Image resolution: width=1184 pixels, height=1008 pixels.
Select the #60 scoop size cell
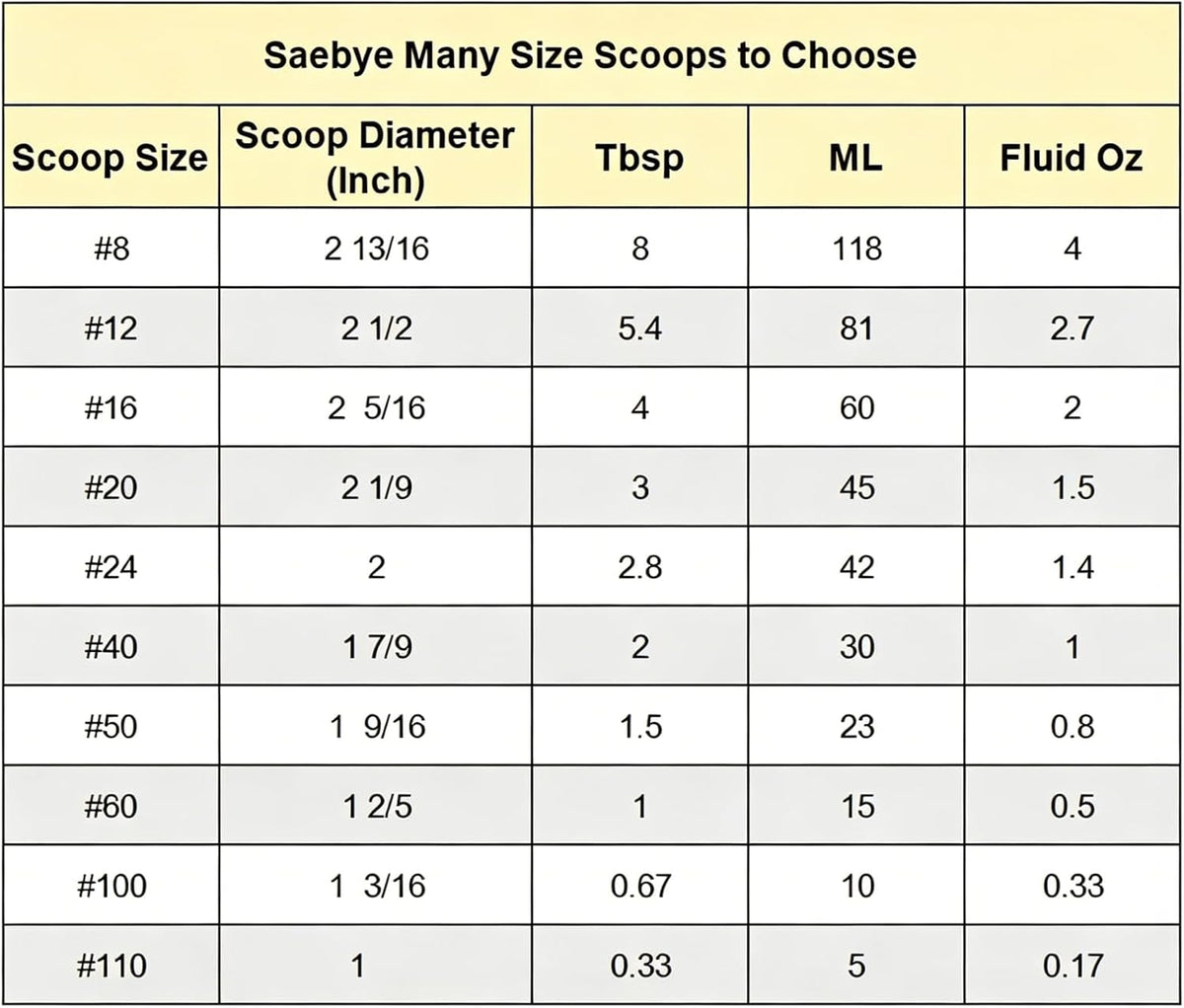click(x=110, y=806)
